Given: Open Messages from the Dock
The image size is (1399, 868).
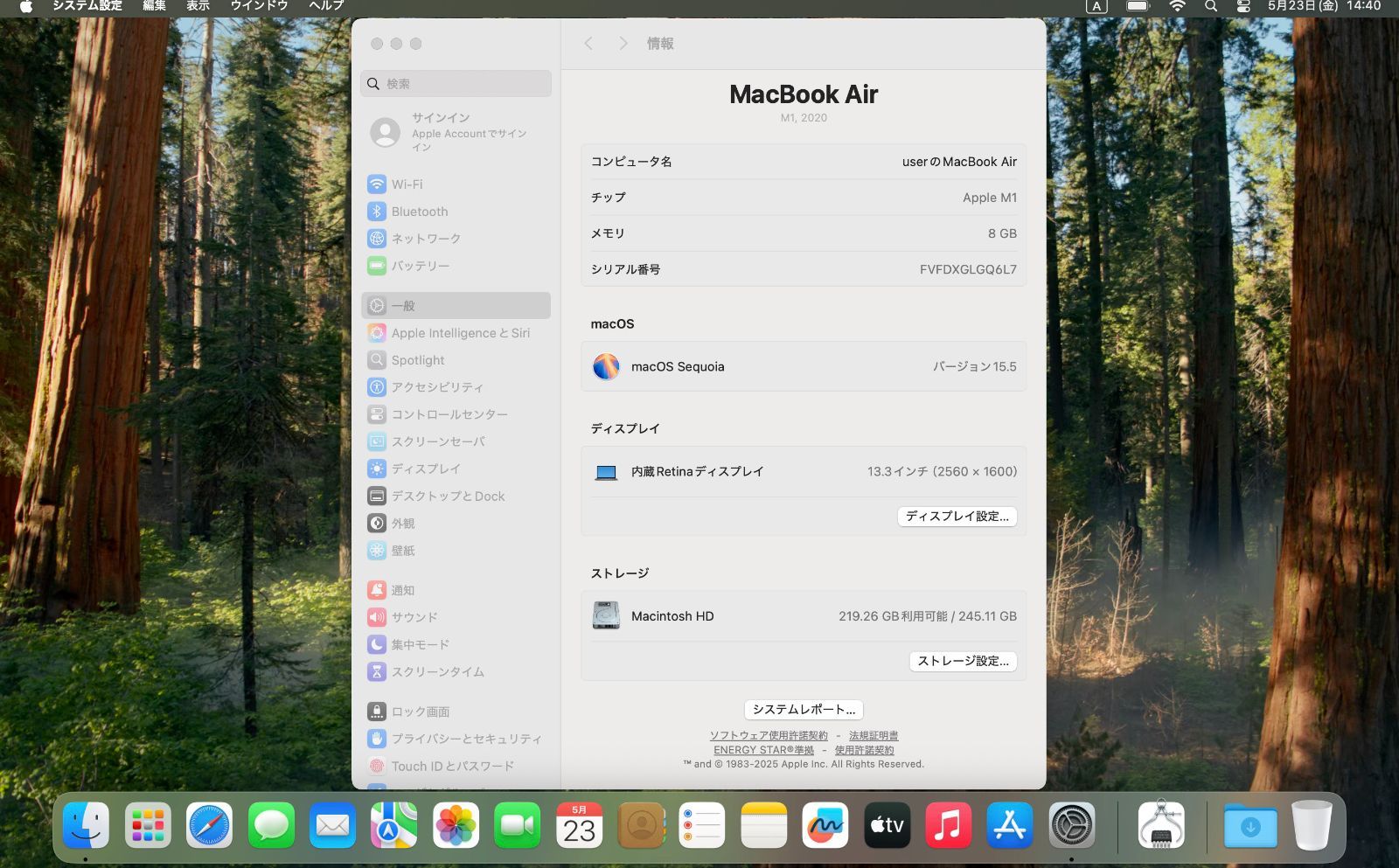Looking at the screenshot, I should point(271,825).
